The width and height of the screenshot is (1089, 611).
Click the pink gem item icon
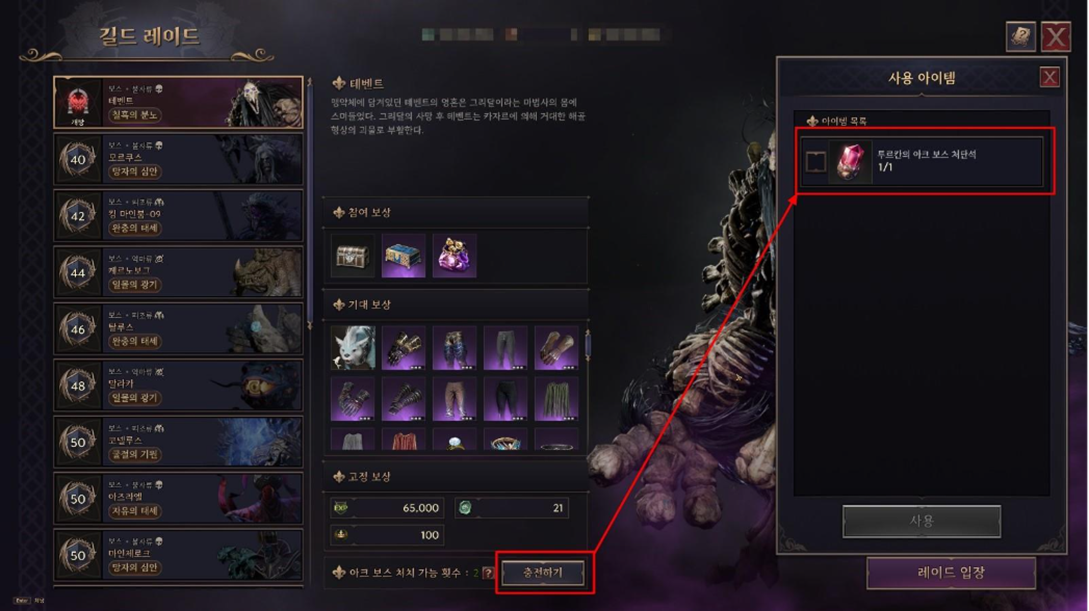850,162
